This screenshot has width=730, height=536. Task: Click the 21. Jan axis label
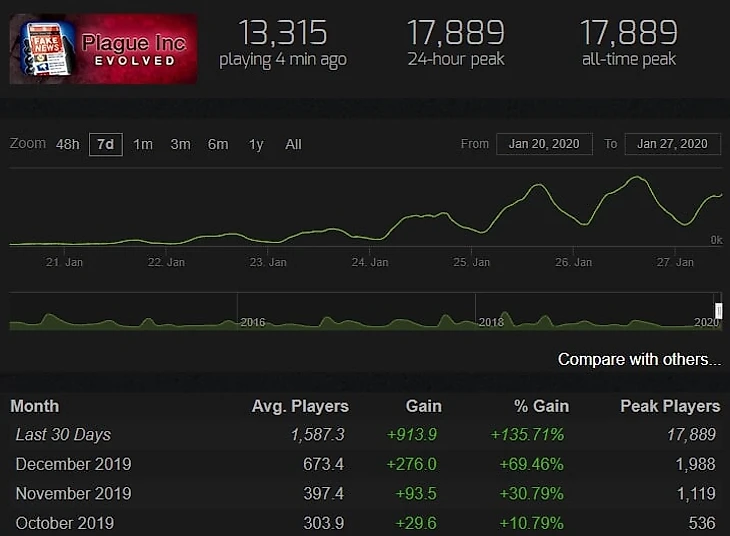[x=64, y=262]
